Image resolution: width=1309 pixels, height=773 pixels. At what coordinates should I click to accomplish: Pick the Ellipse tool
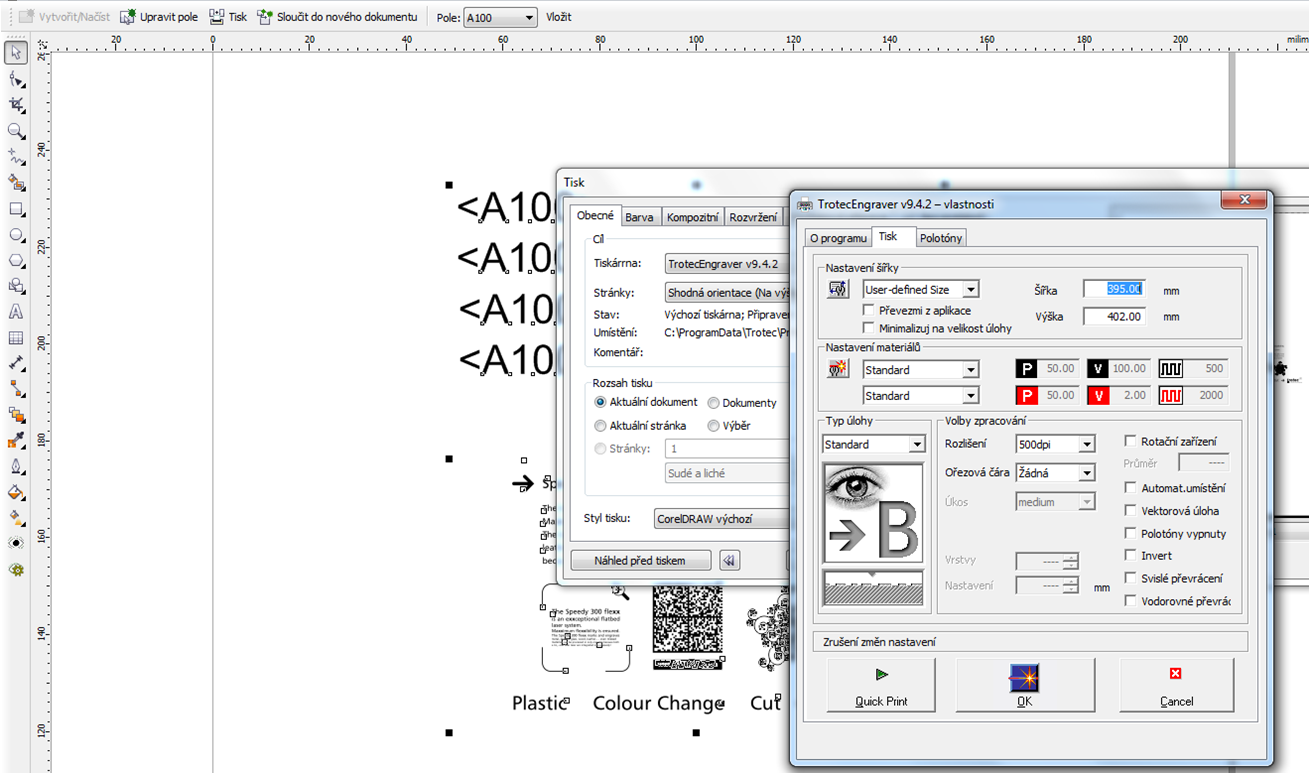[16, 235]
